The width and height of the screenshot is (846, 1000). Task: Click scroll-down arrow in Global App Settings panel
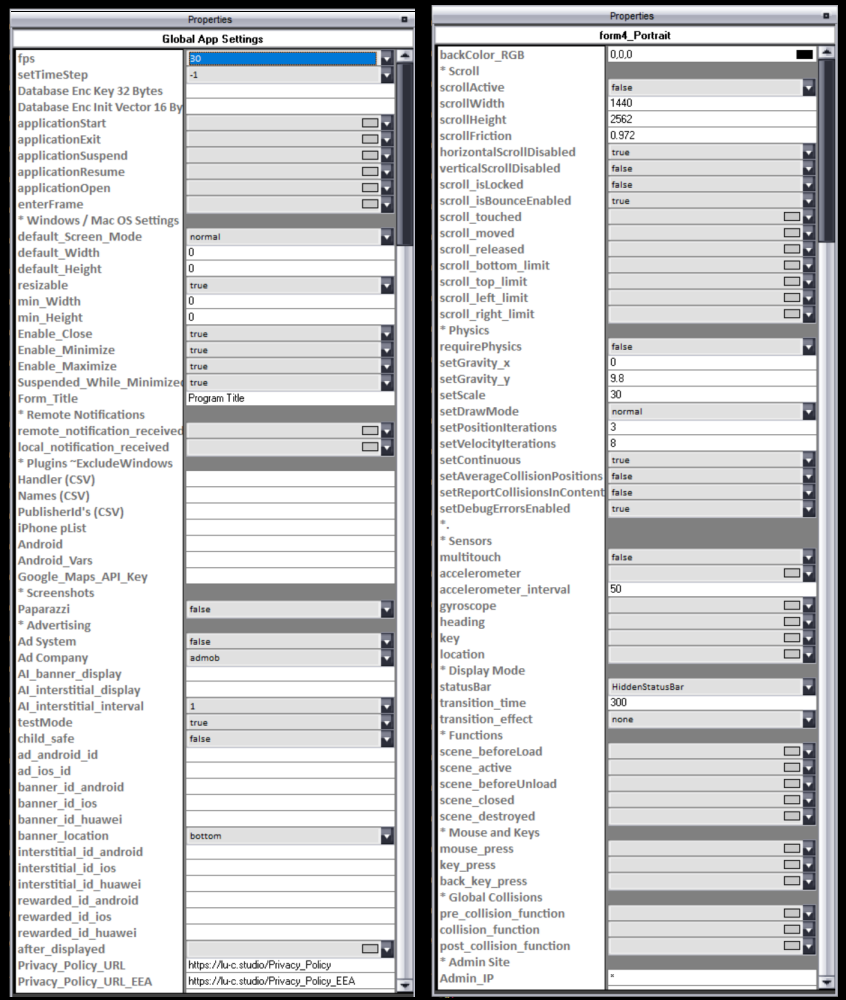[x=405, y=985]
